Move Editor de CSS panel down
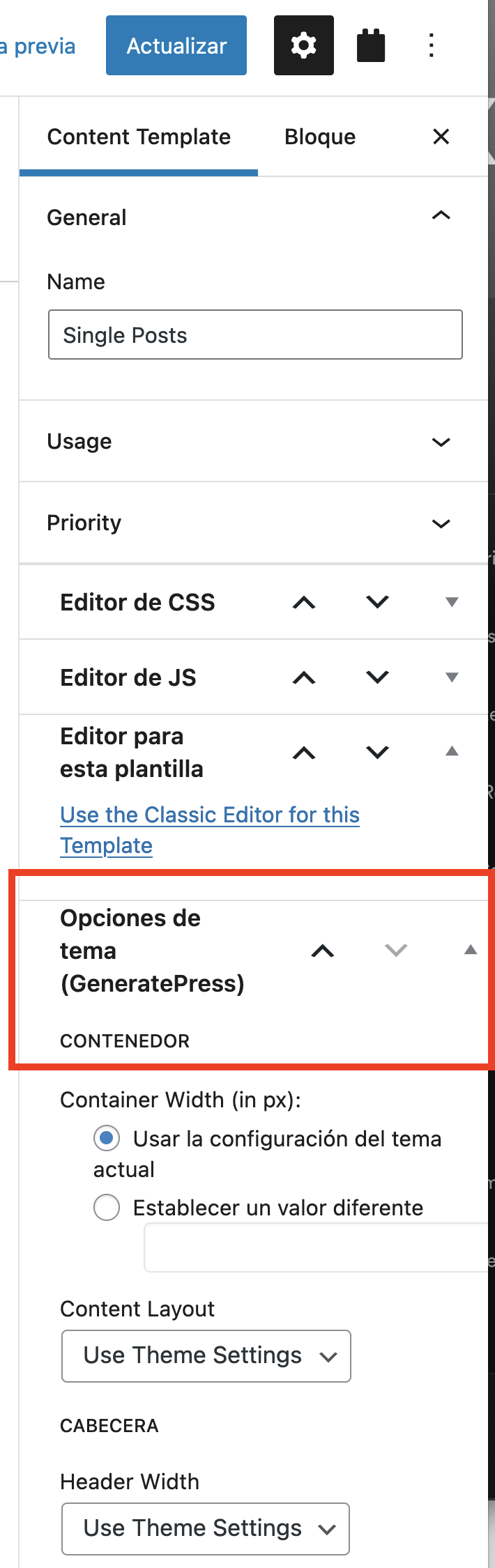Viewport: 495px width, 1568px height. (377, 602)
